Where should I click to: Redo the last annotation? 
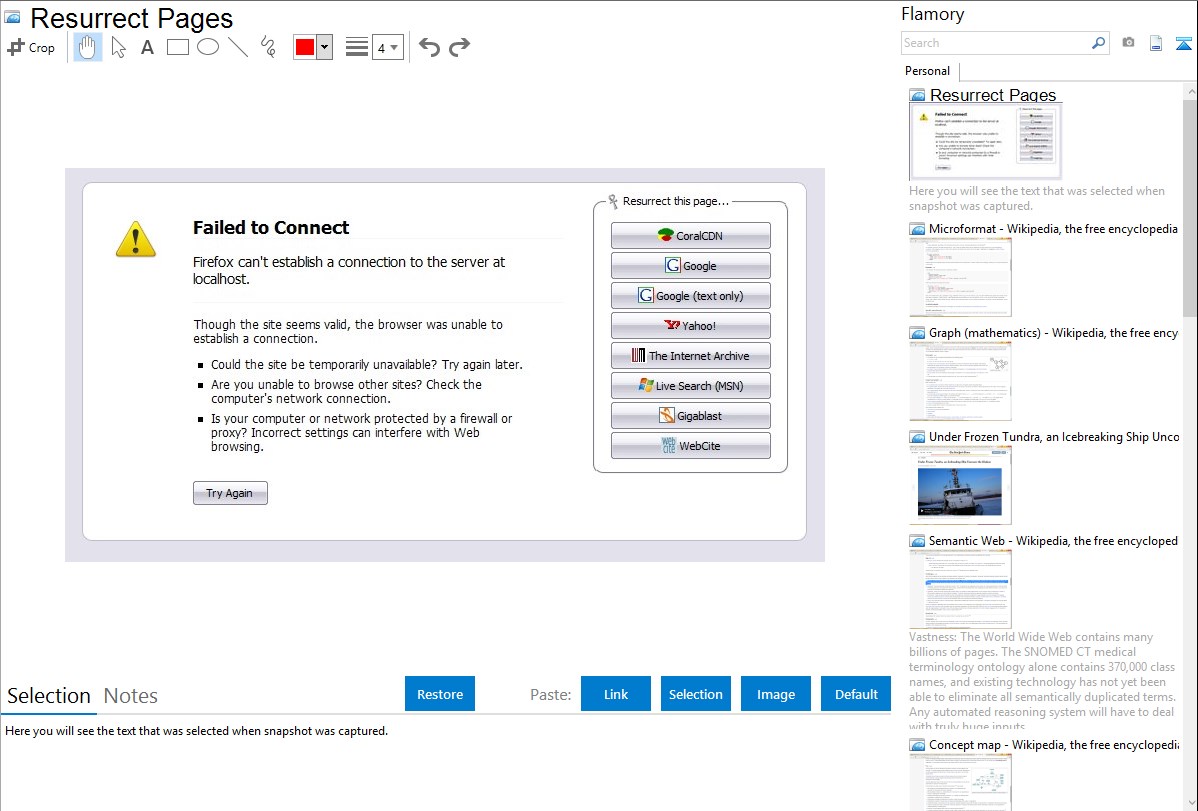459,47
